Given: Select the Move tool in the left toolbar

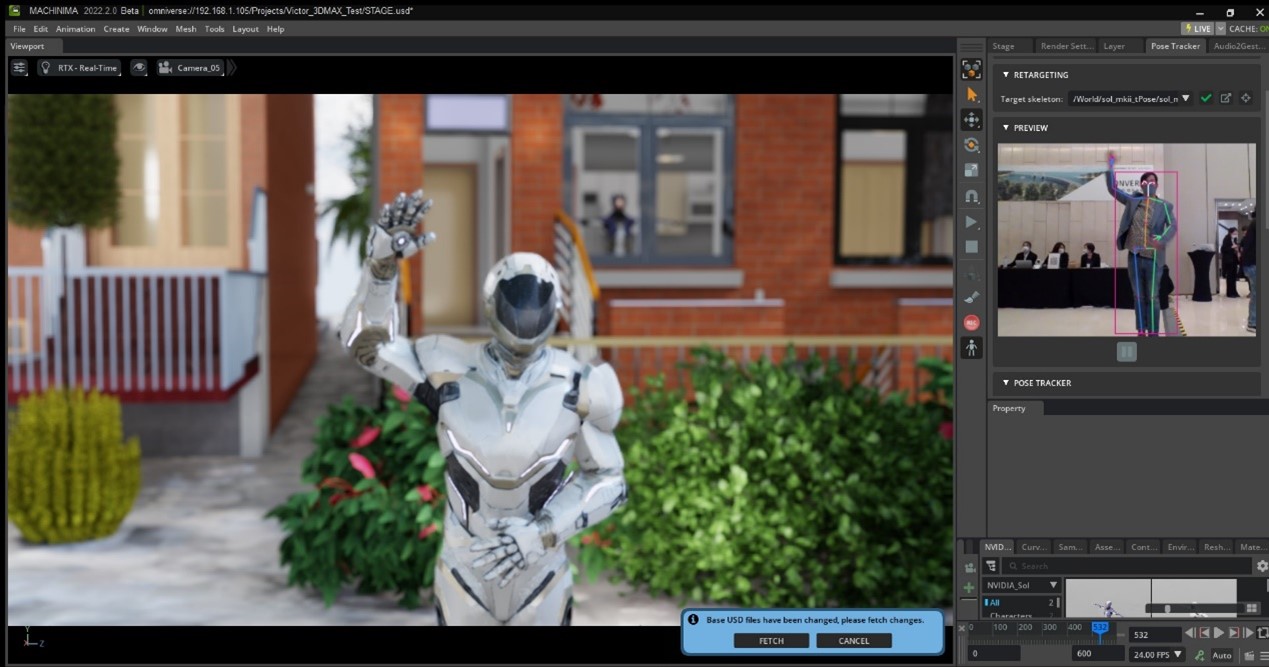Looking at the screenshot, I should (970, 118).
